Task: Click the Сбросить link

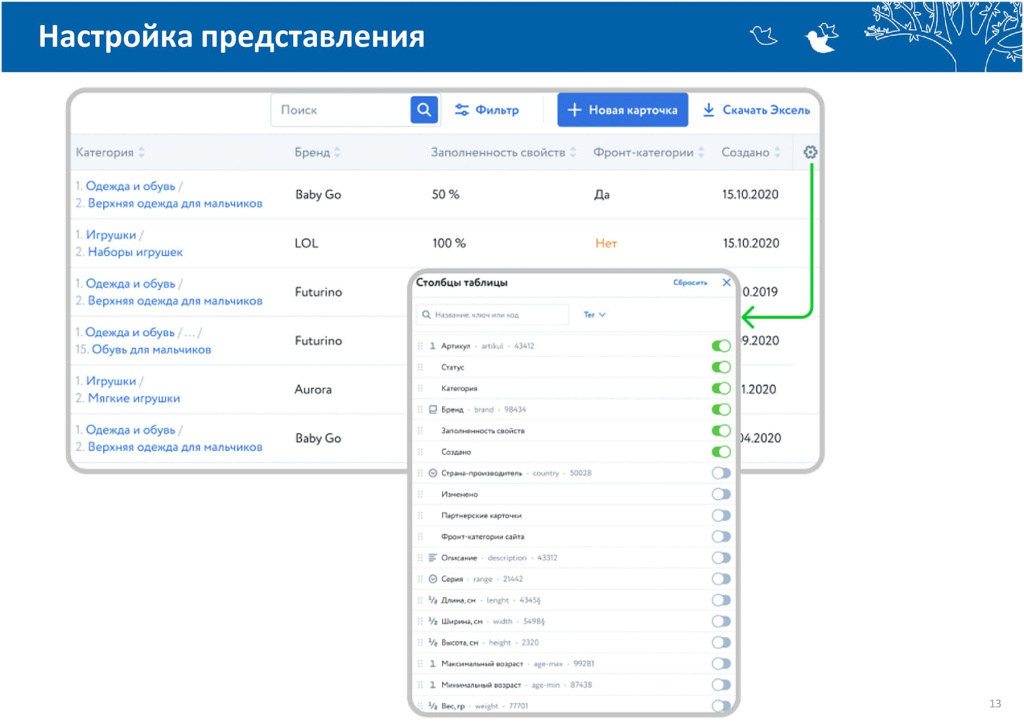Action: pos(690,283)
